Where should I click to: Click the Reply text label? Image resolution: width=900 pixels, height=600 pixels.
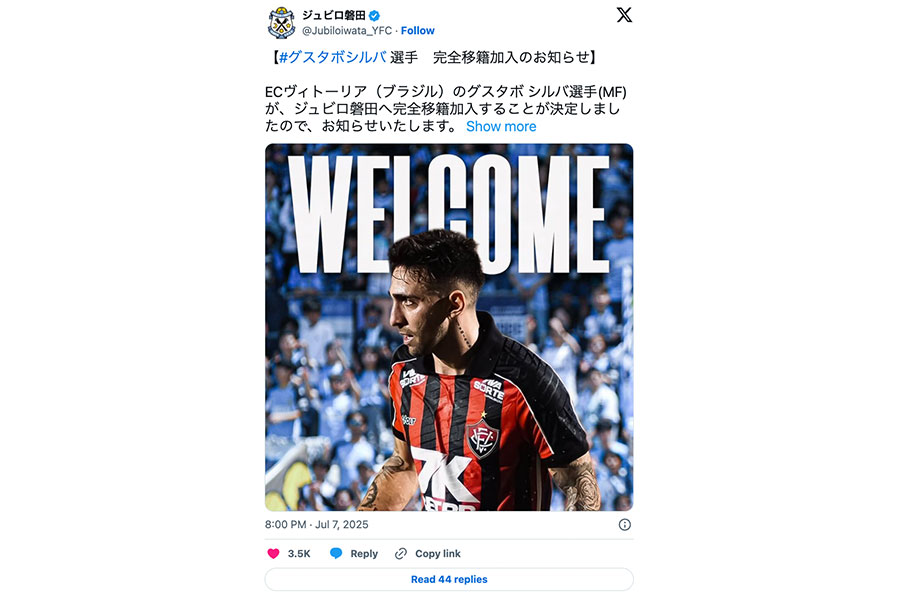tap(364, 553)
